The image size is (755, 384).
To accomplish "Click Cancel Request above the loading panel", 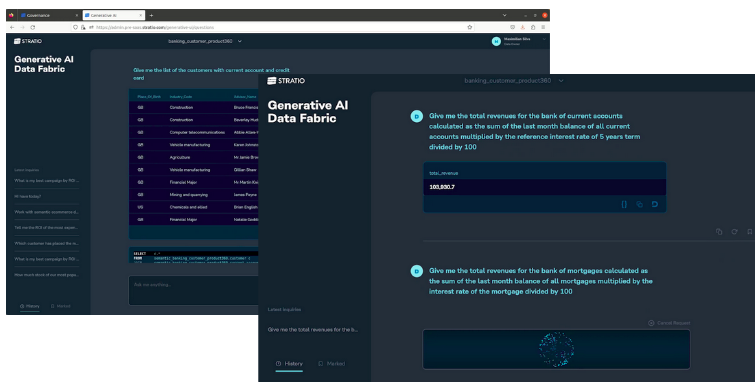I will pos(669,323).
